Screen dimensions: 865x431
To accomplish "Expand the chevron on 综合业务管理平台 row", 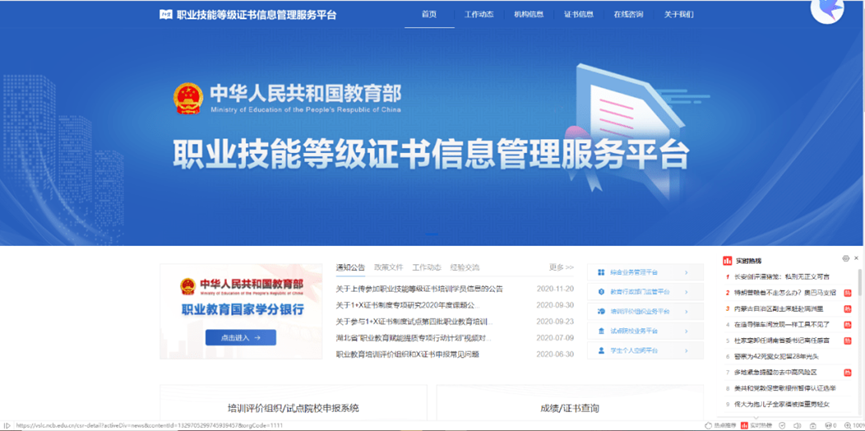I will (x=686, y=273).
